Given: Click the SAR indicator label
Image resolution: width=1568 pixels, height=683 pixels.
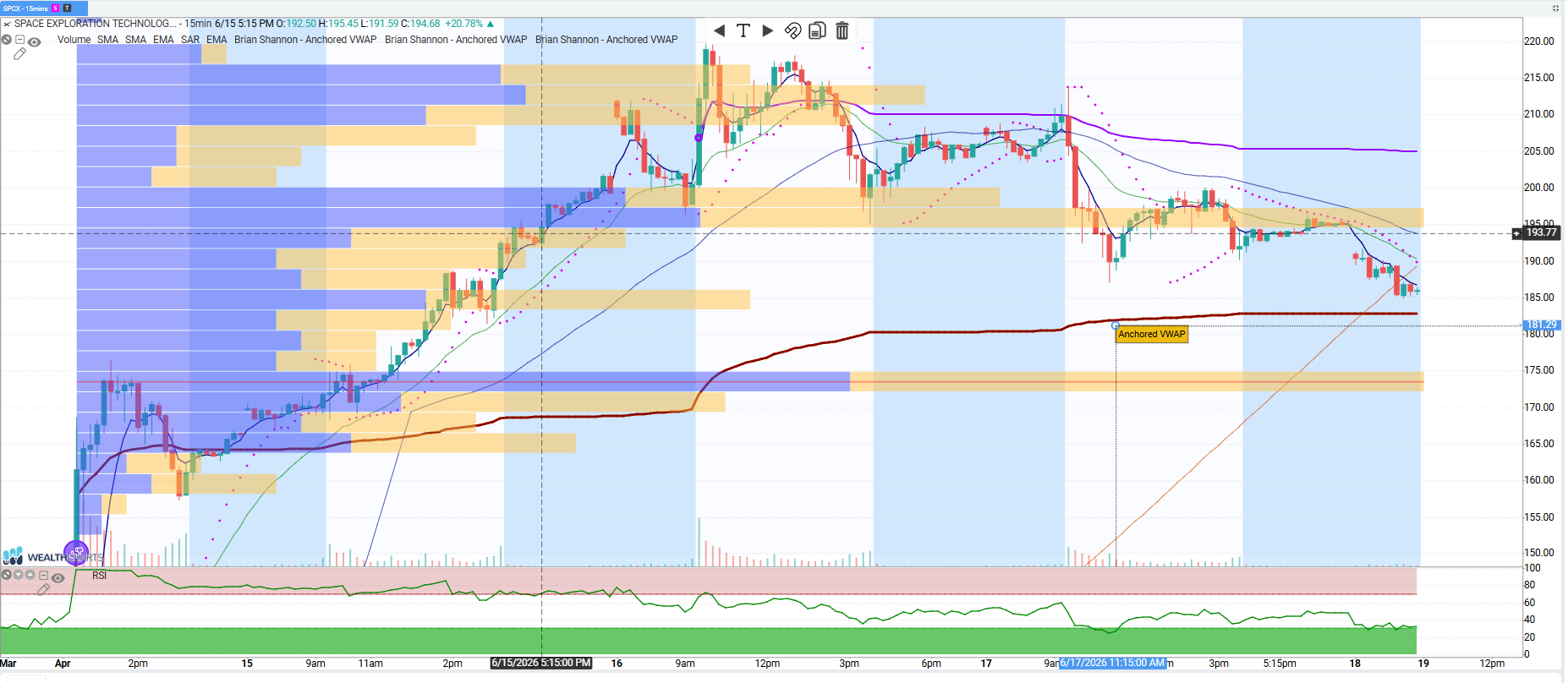Looking at the screenshot, I should (x=190, y=40).
